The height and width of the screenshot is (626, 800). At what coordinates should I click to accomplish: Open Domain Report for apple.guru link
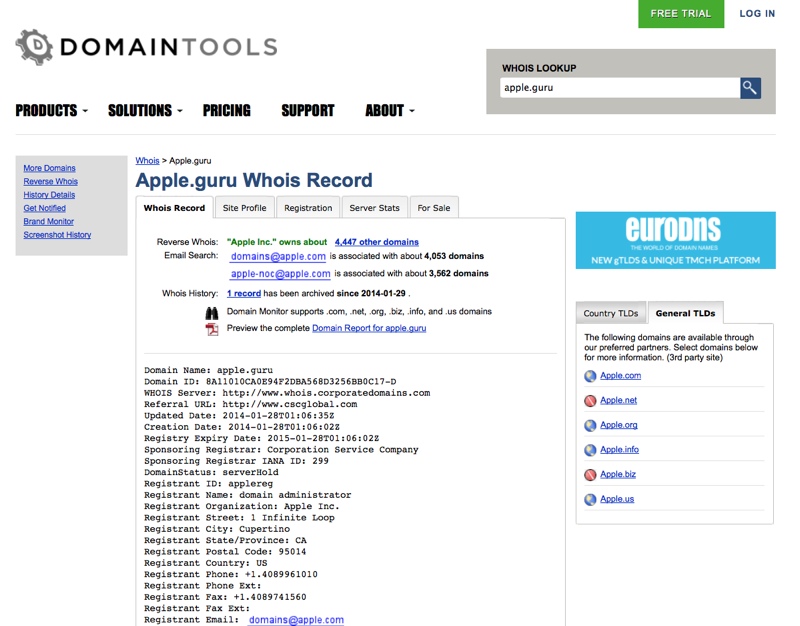(x=369, y=328)
